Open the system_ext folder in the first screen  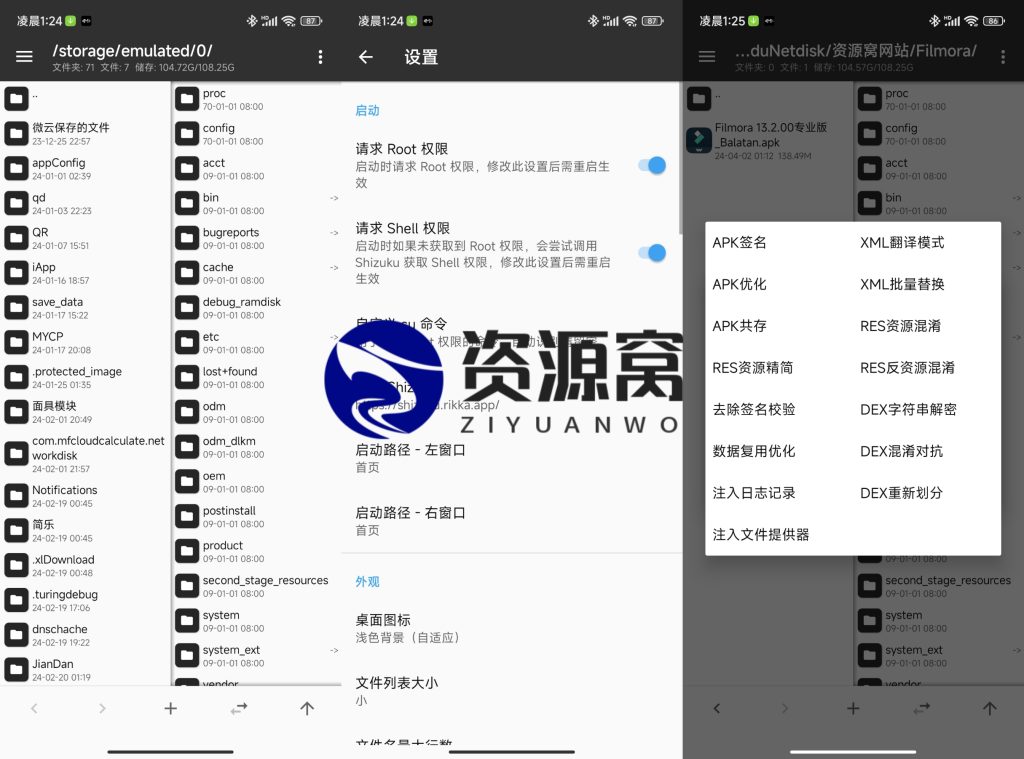(257, 655)
